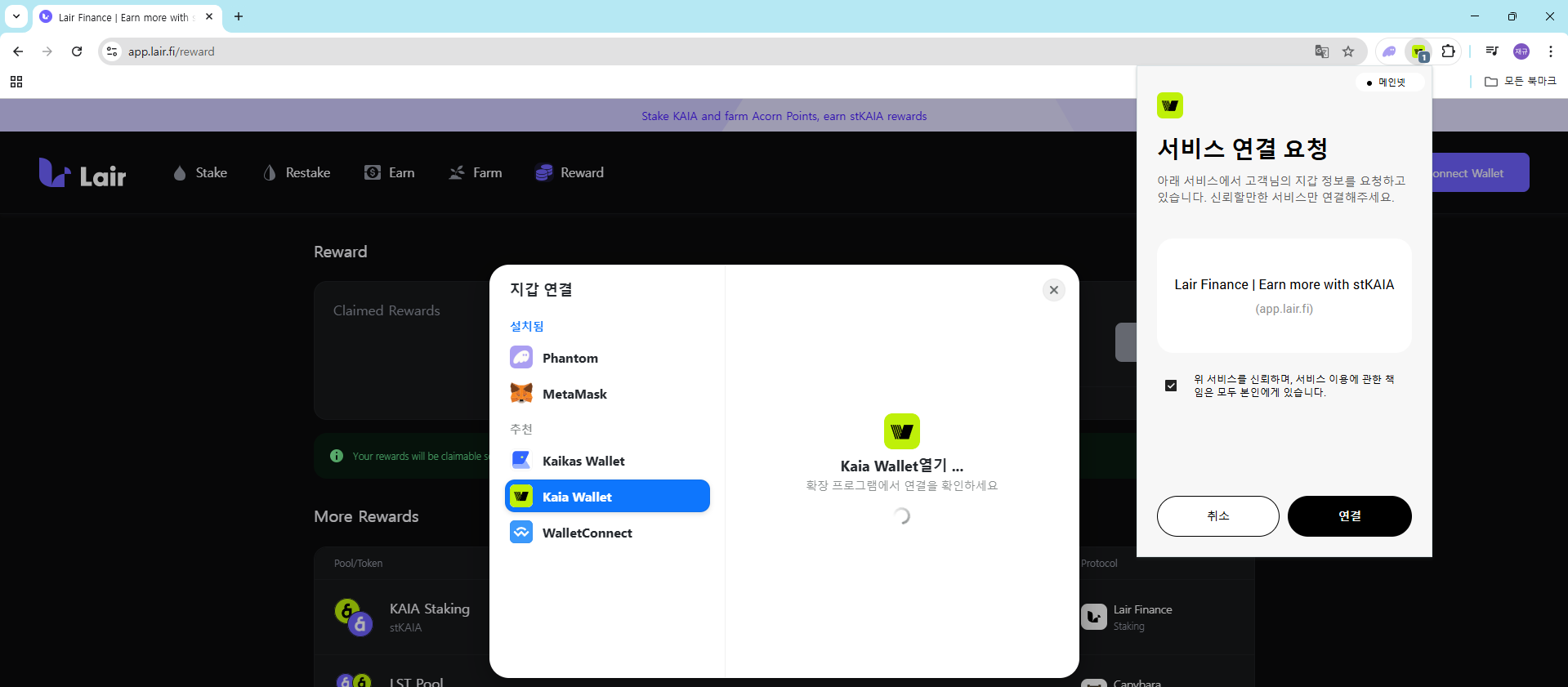1568x687 pixels.
Task: Open the Earn menu item
Action: click(390, 172)
